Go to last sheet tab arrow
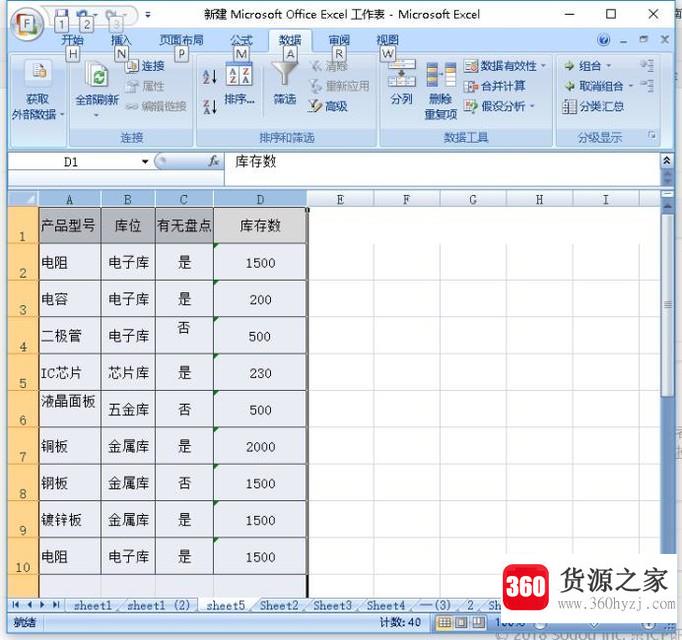This screenshot has height=640, width=682. pyautogui.click(x=56, y=605)
